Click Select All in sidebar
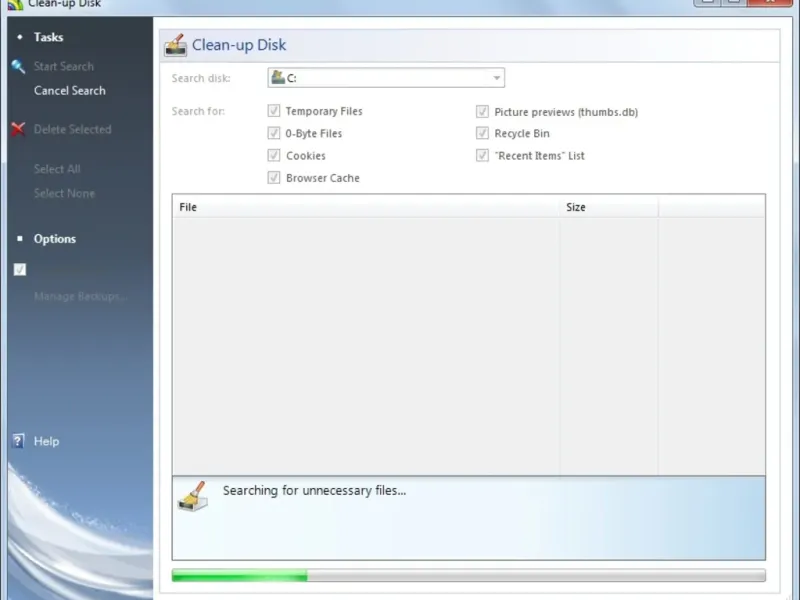The height and width of the screenshot is (600, 800). (x=57, y=169)
